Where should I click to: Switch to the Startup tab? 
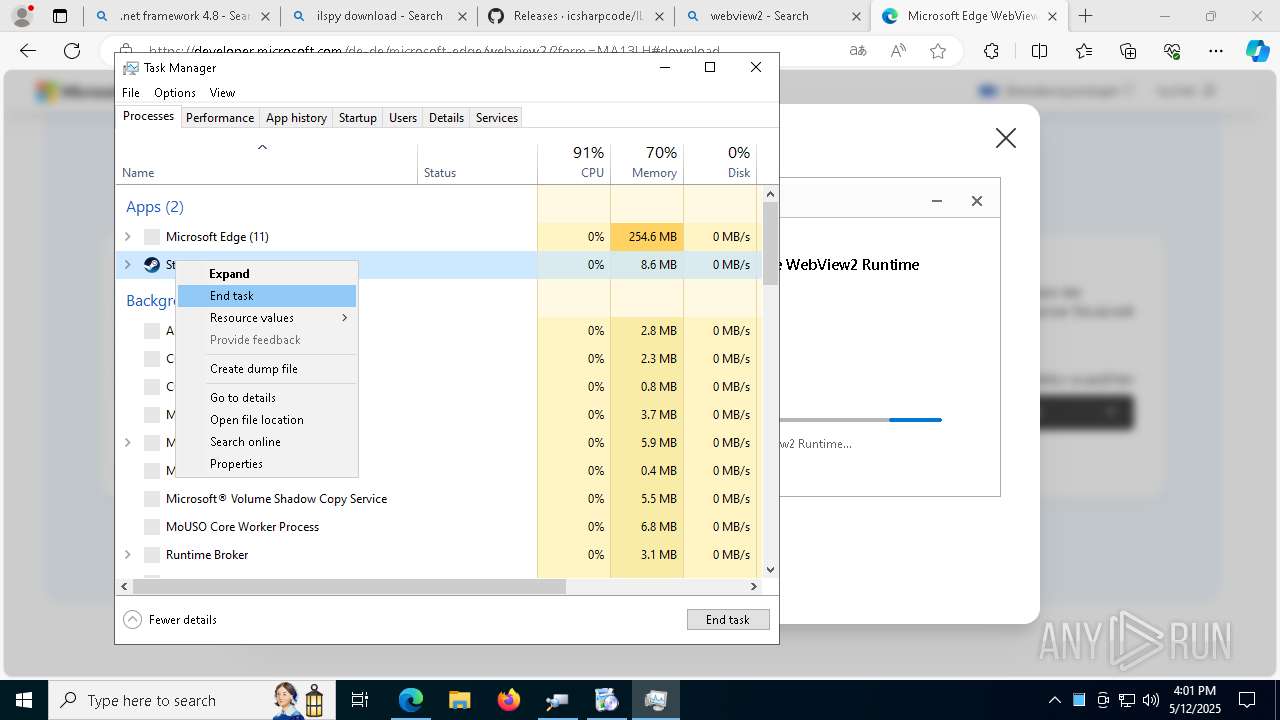pyautogui.click(x=357, y=118)
